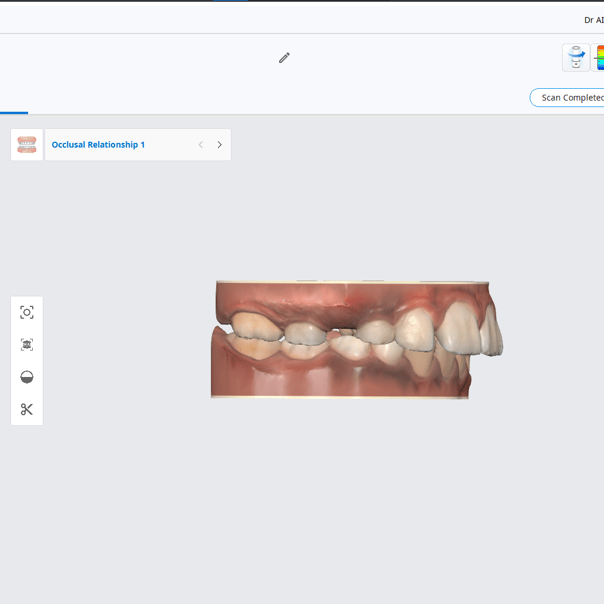Click the 3D teeth scan model
Screen dimensions: 604x604
[x=356, y=339]
